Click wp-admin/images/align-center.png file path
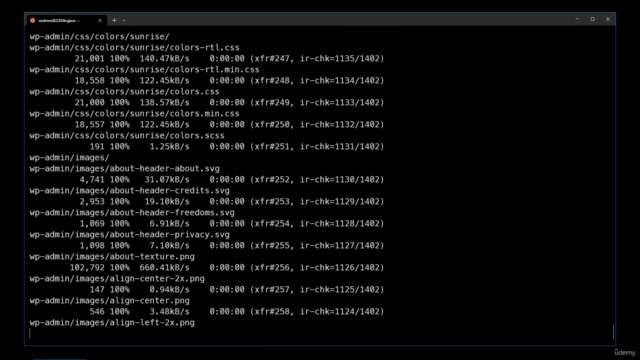This screenshot has height=360, width=640. 109,301
